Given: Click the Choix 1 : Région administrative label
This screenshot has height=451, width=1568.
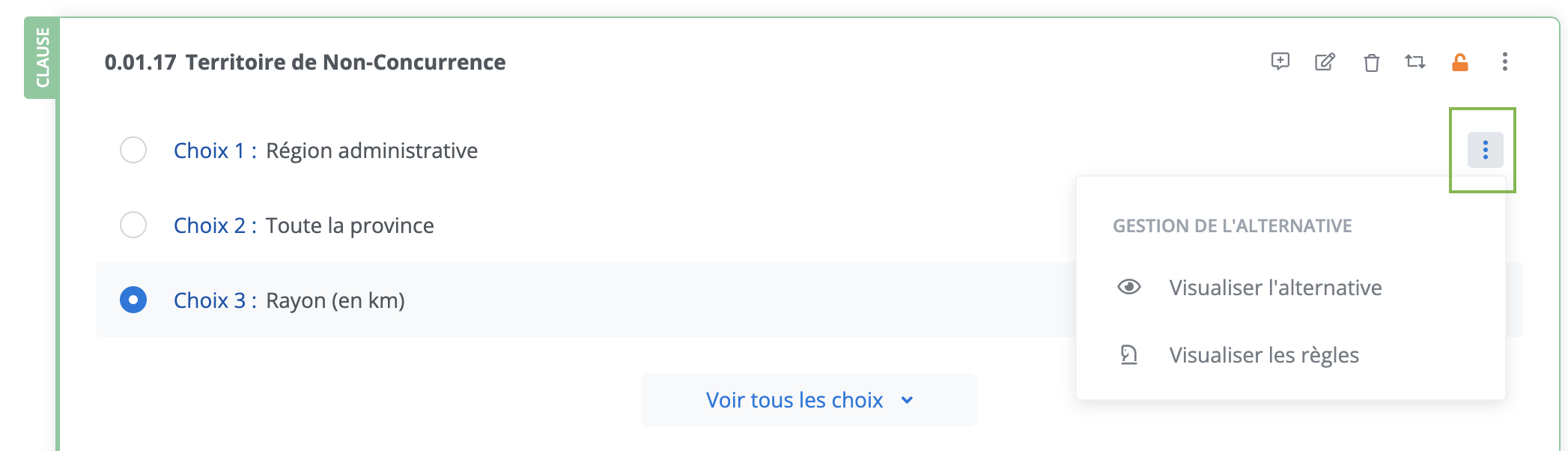Looking at the screenshot, I should pos(326,151).
